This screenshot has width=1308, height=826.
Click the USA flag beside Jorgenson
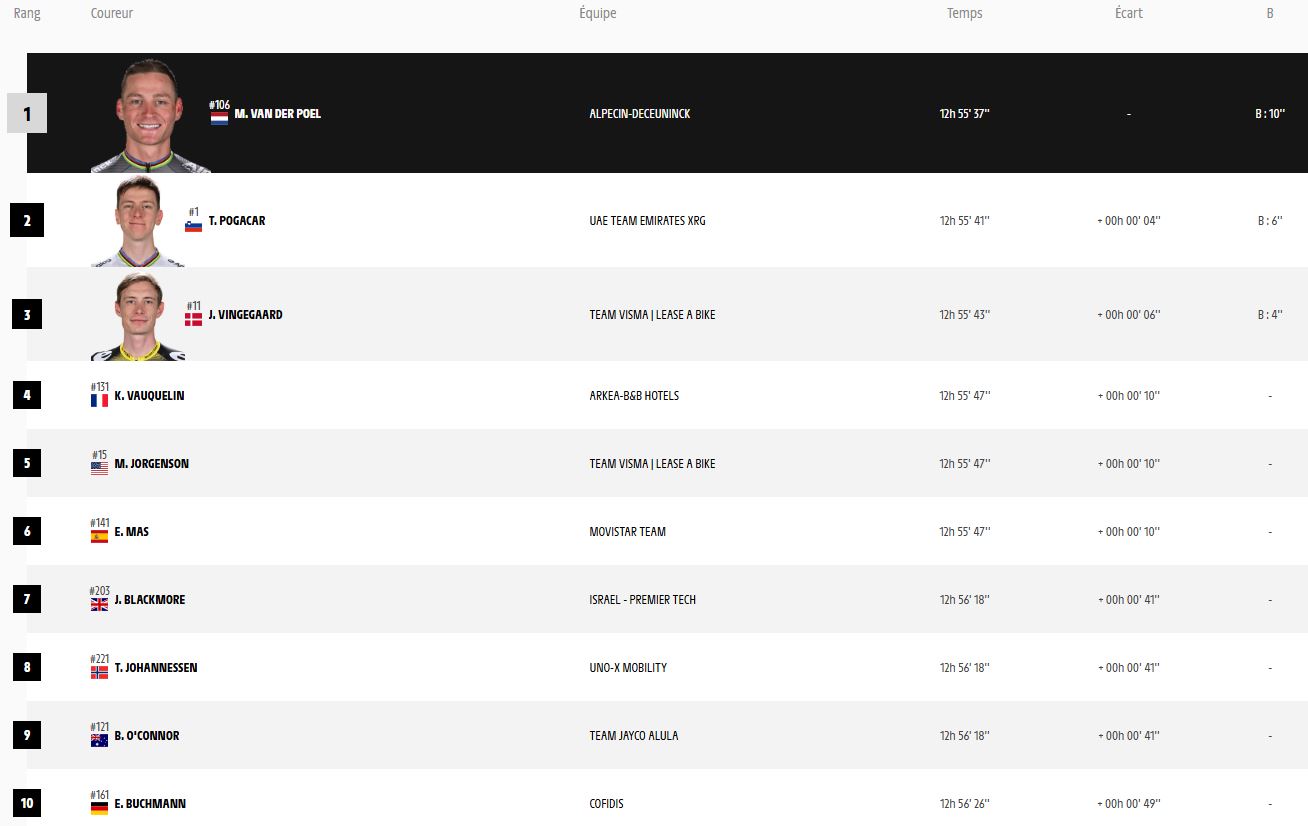coord(99,468)
